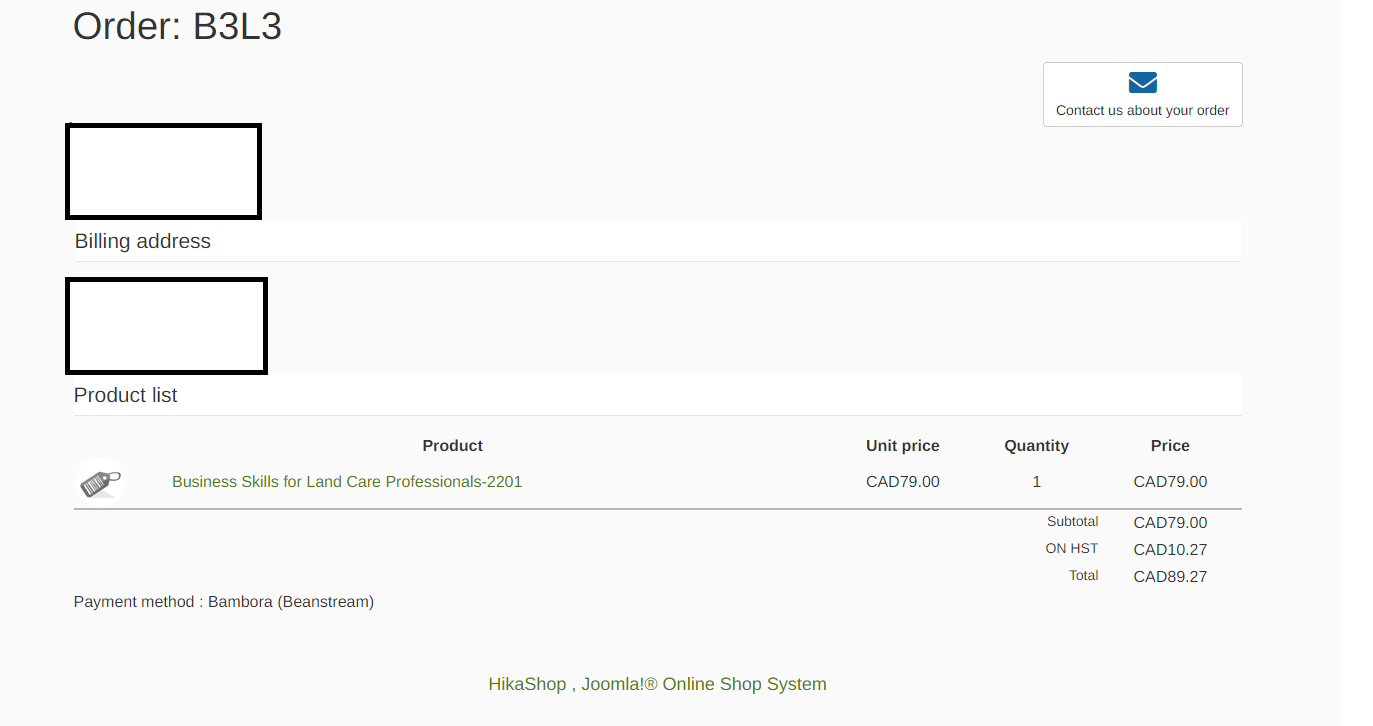Screen dimensions: 1373x726
Task: Click the CAD79.00 unit price value
Action: tap(902, 482)
